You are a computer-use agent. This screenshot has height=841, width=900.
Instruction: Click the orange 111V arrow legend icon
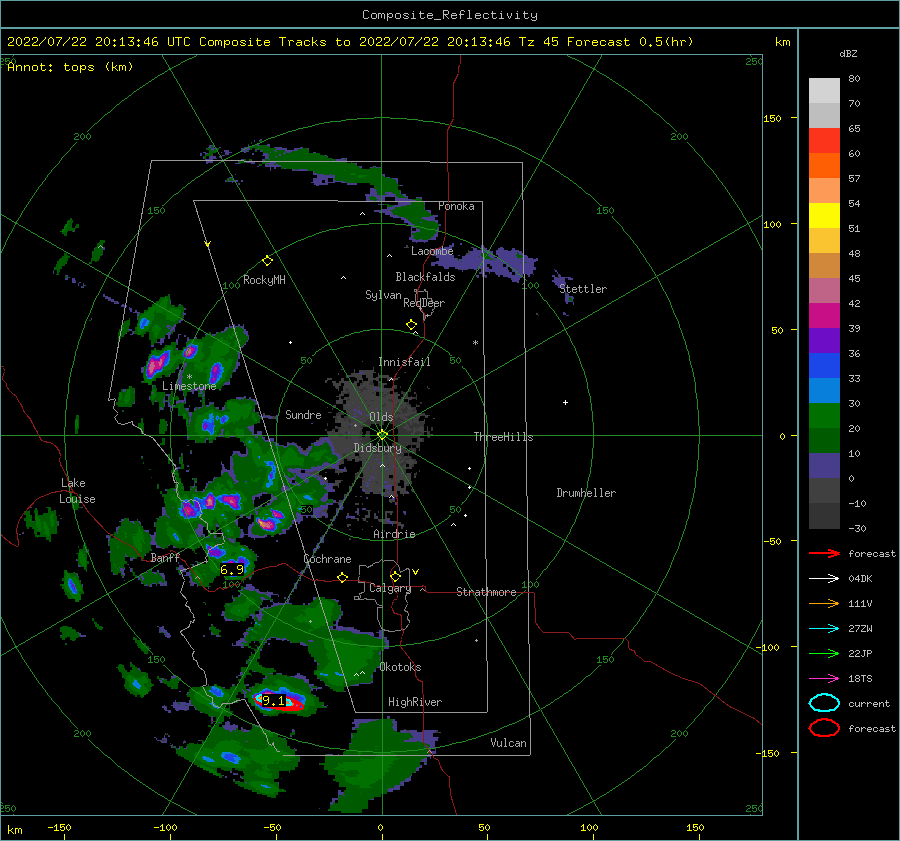(824, 603)
